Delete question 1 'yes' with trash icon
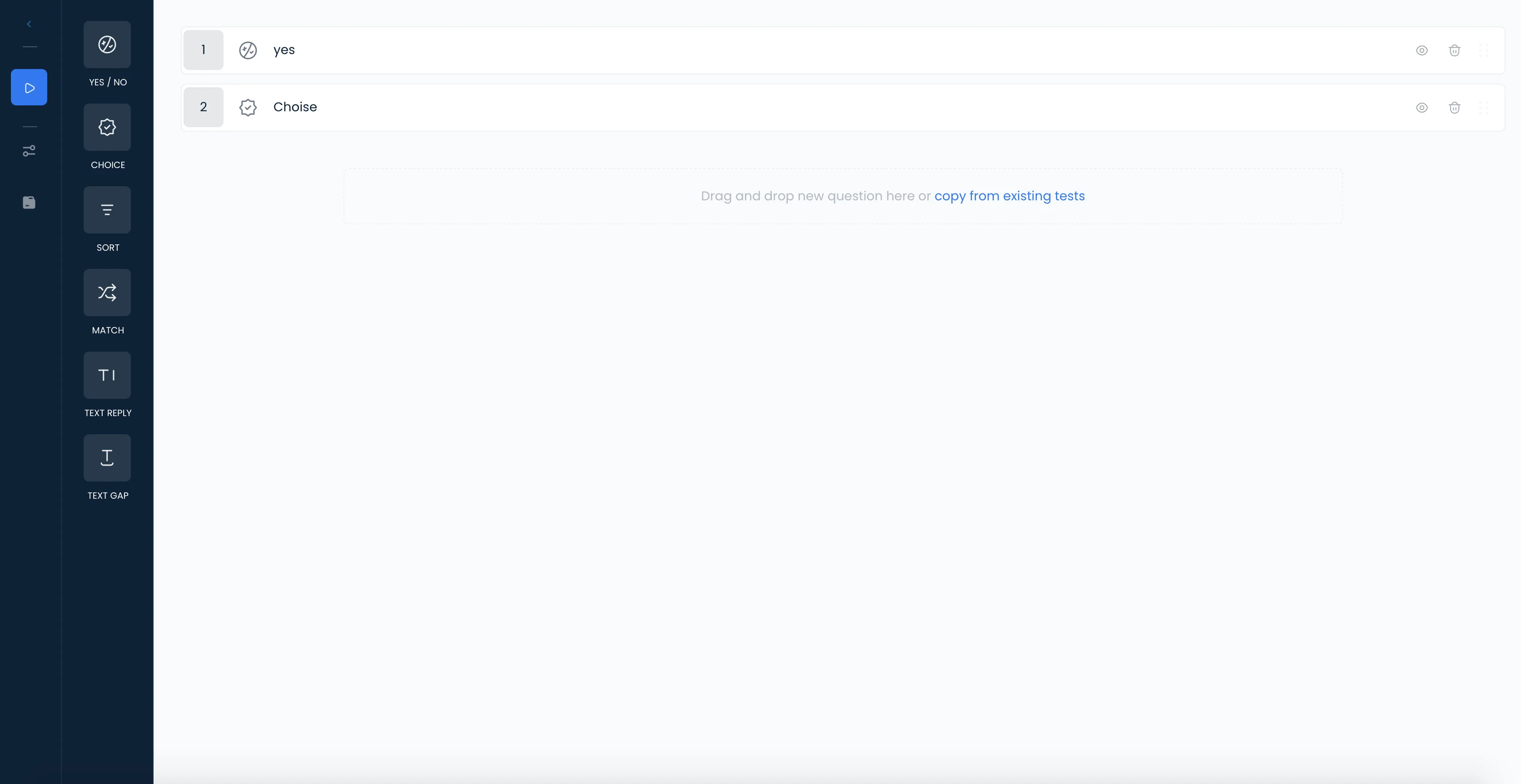1521x784 pixels. pos(1454,50)
